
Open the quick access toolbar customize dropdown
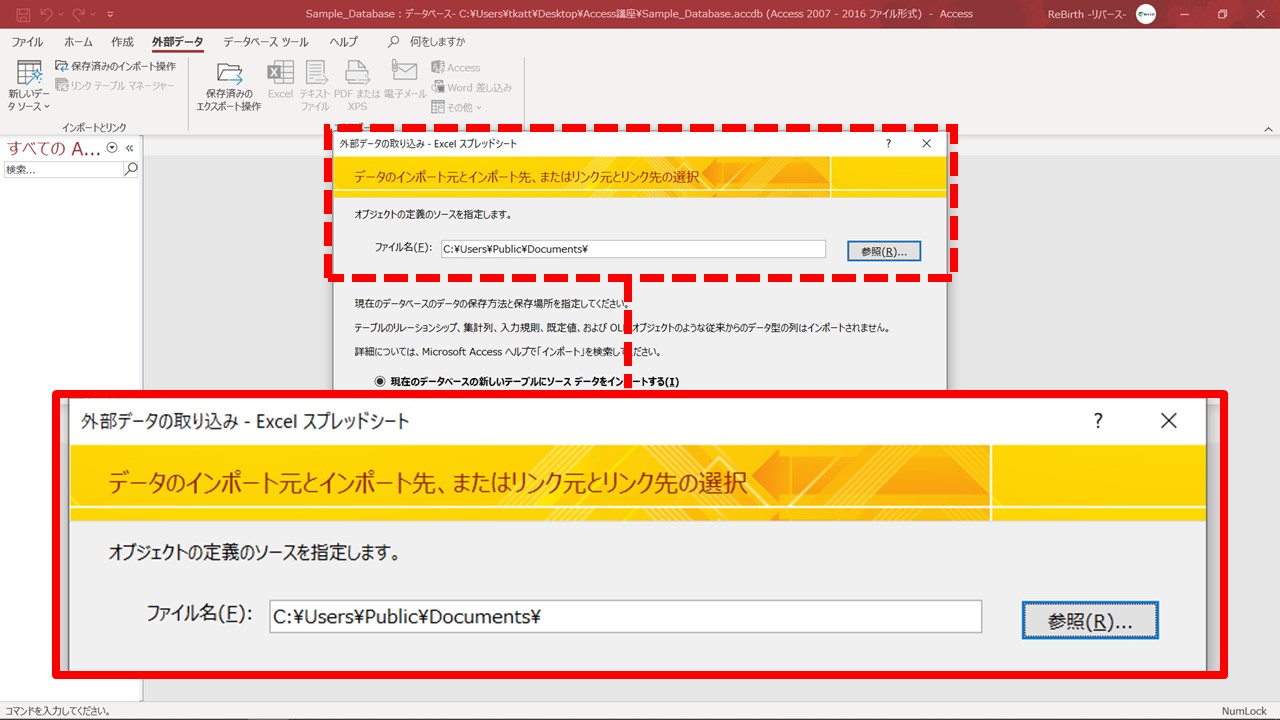110,14
